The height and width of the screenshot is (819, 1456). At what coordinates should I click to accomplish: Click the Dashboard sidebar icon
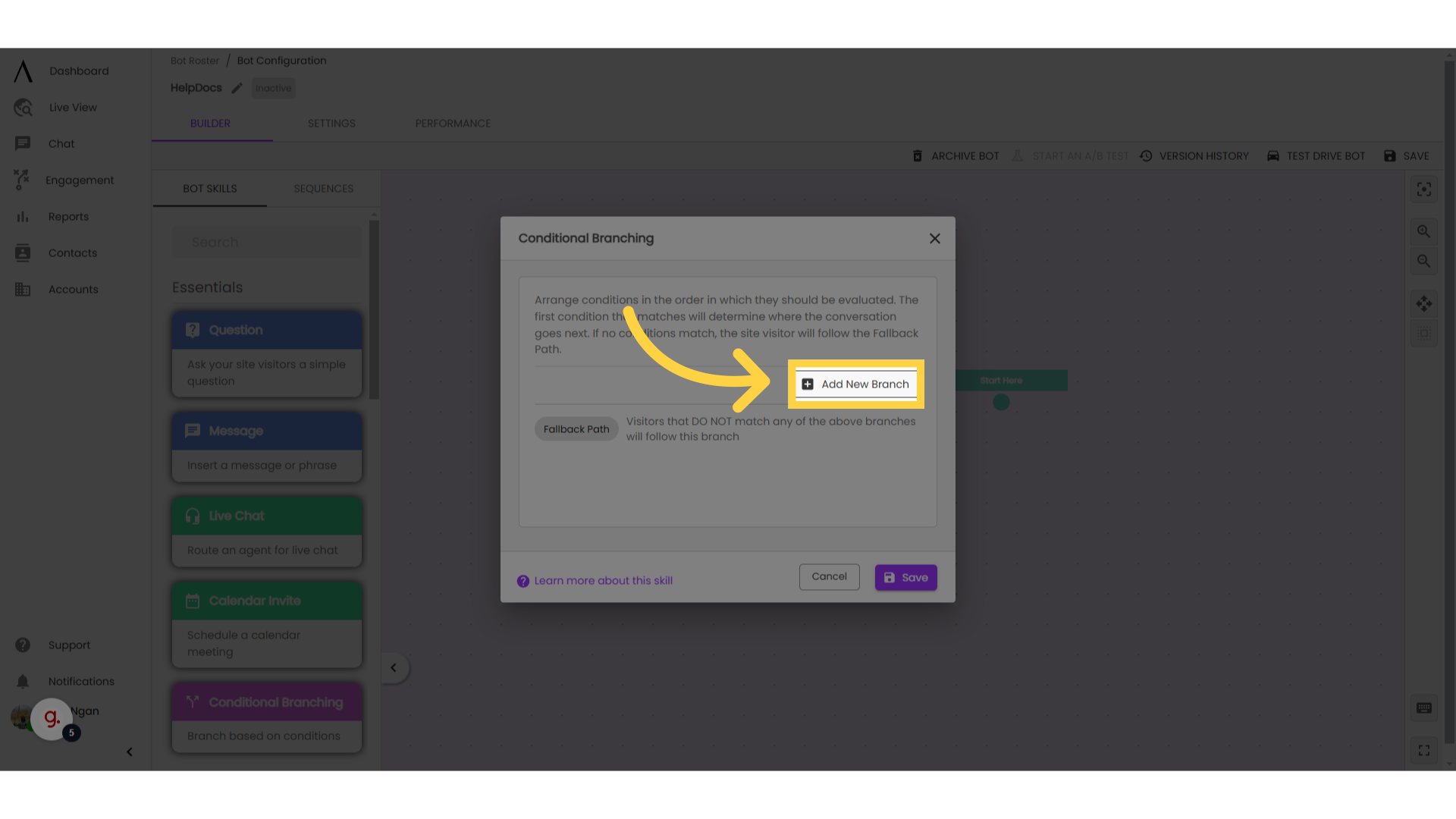pos(22,71)
